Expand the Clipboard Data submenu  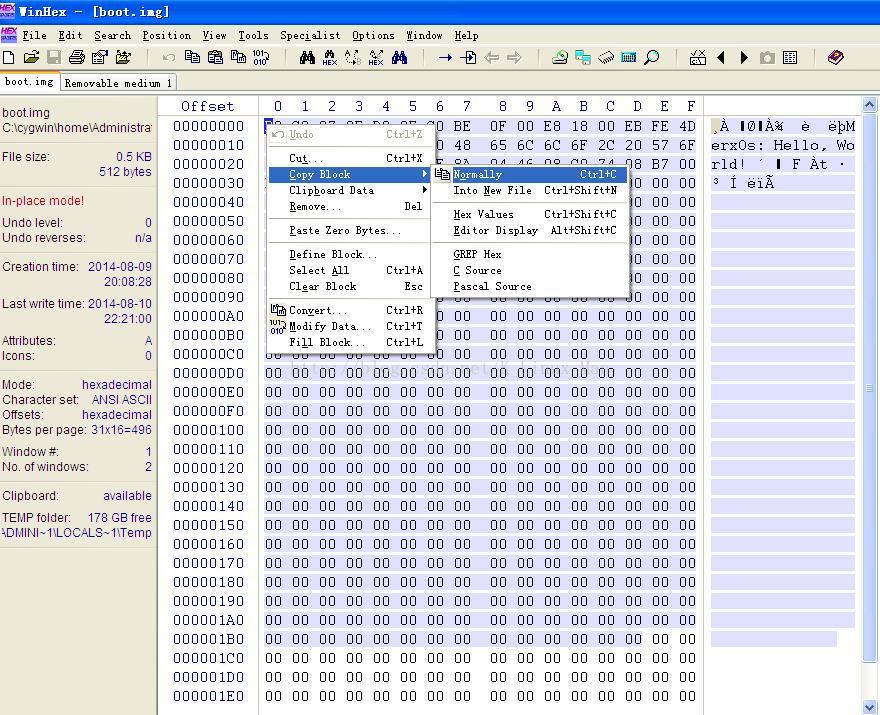click(351, 190)
